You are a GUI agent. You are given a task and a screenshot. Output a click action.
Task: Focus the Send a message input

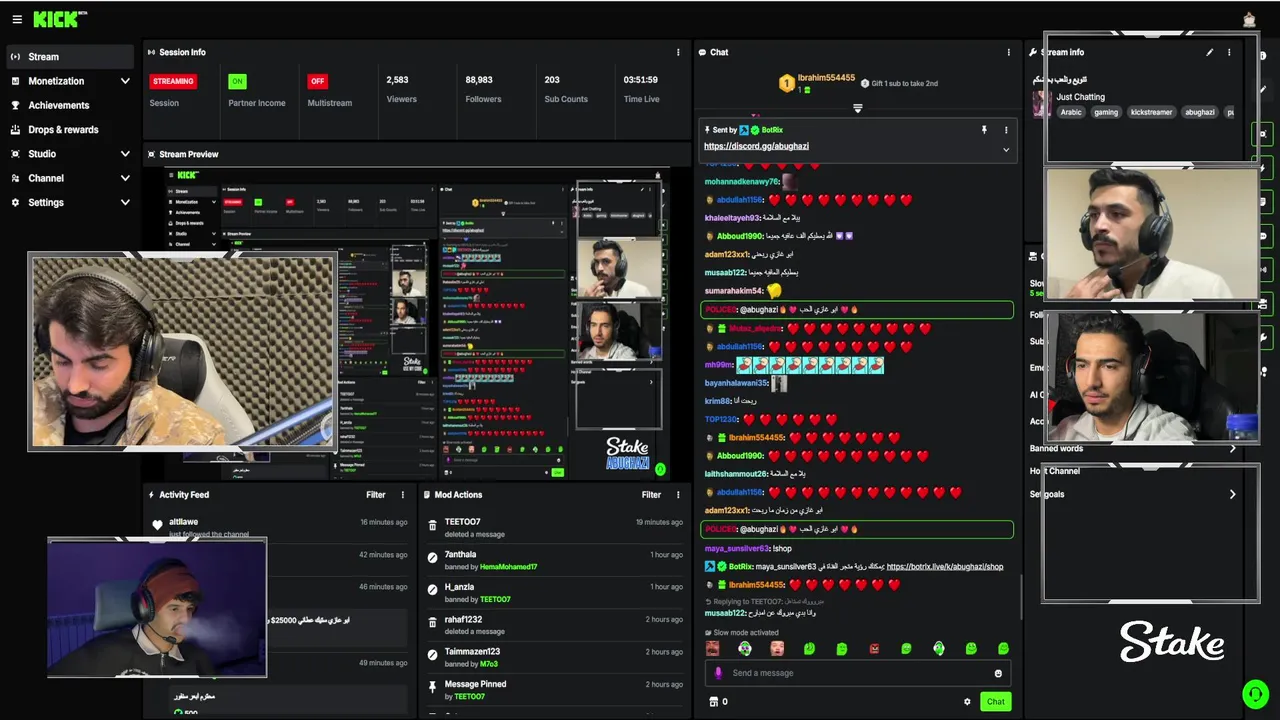click(857, 673)
